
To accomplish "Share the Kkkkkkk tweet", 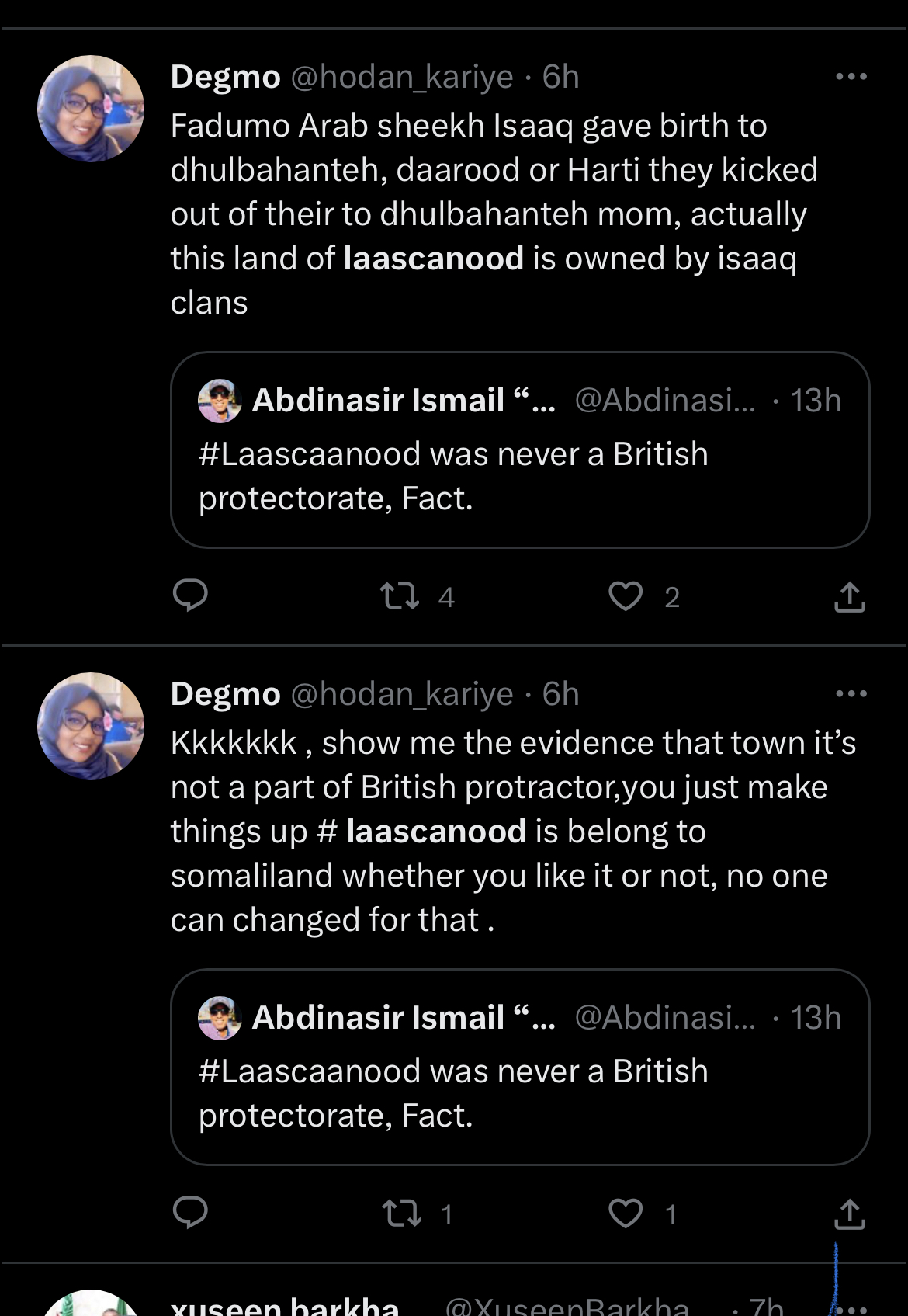I will pos(850,1214).
